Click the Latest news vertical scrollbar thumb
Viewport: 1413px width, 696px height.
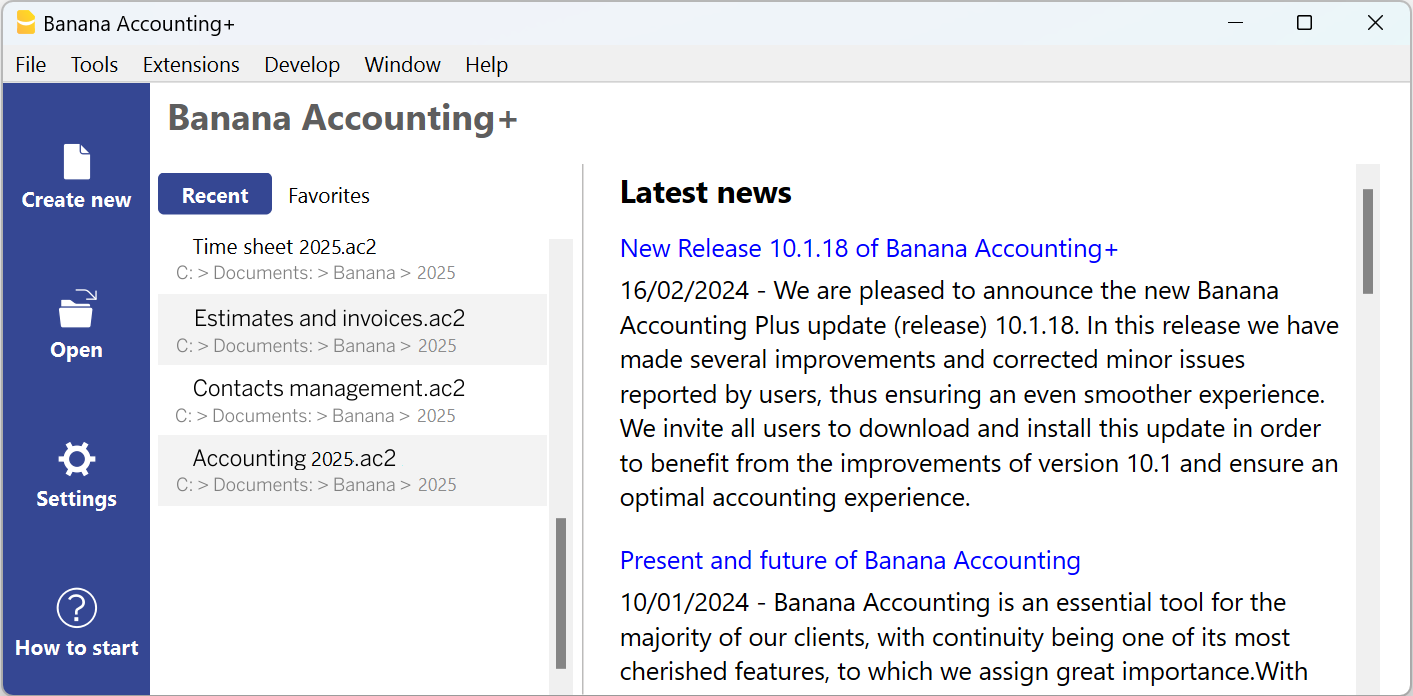tap(1367, 241)
